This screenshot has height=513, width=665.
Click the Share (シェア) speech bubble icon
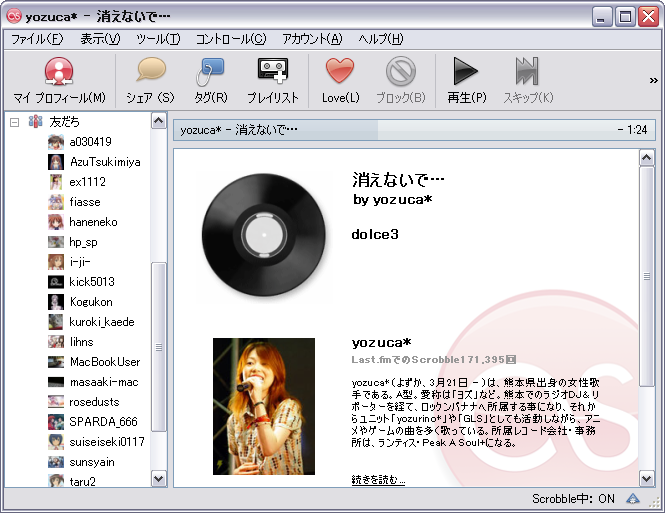pyautogui.click(x=151, y=70)
